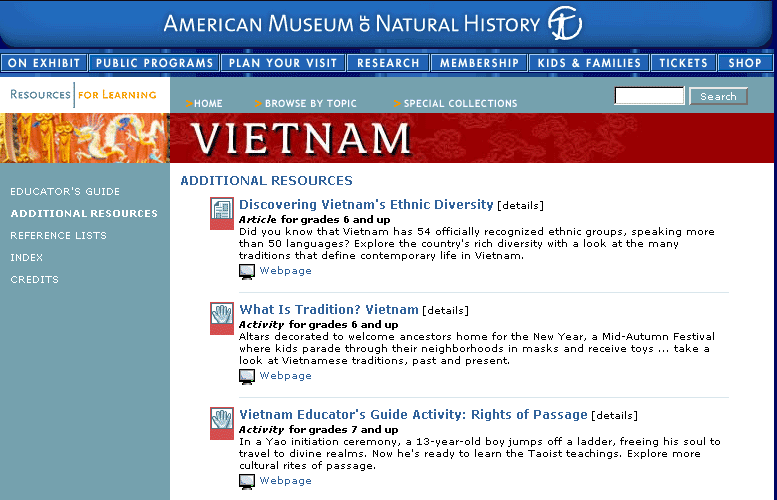Open the Public Programs menu

(x=154, y=63)
